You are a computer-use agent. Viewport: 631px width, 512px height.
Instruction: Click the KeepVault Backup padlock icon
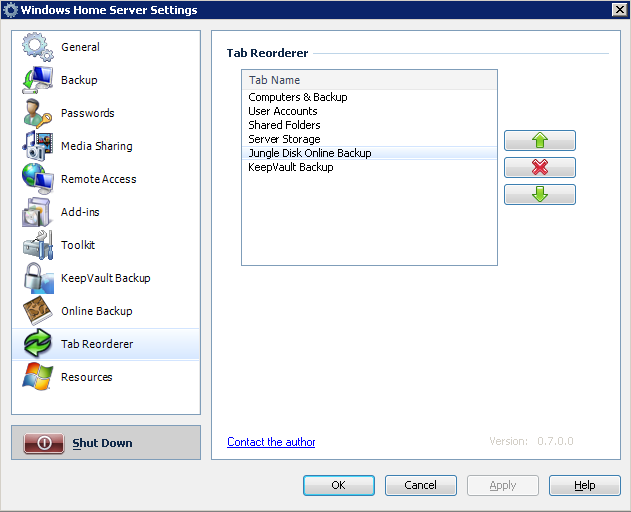tap(37, 278)
